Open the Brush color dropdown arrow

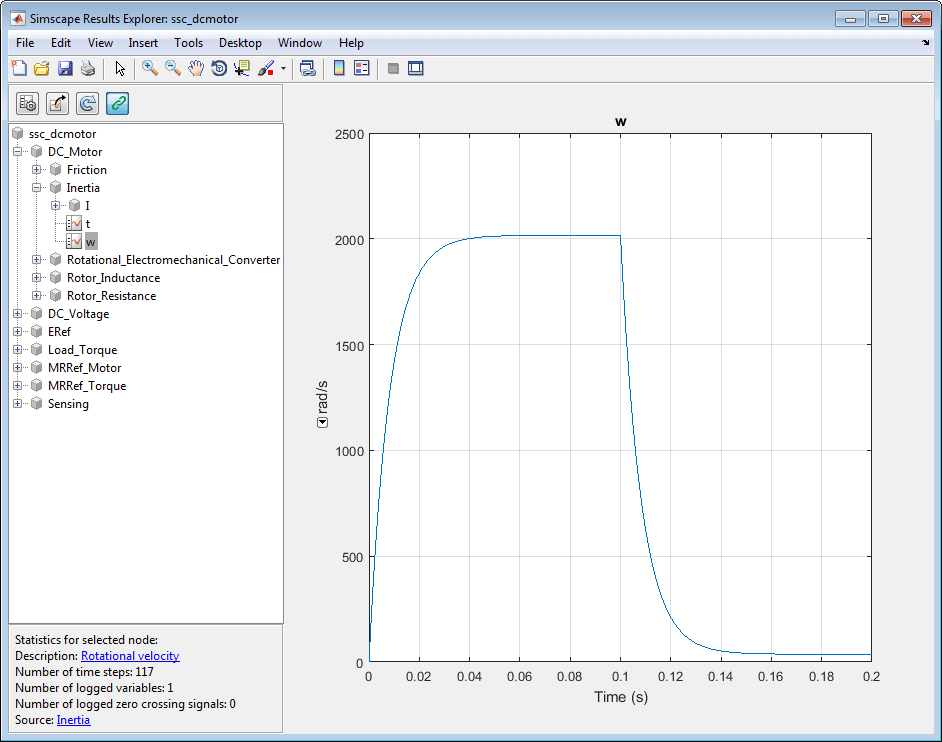tap(283, 69)
